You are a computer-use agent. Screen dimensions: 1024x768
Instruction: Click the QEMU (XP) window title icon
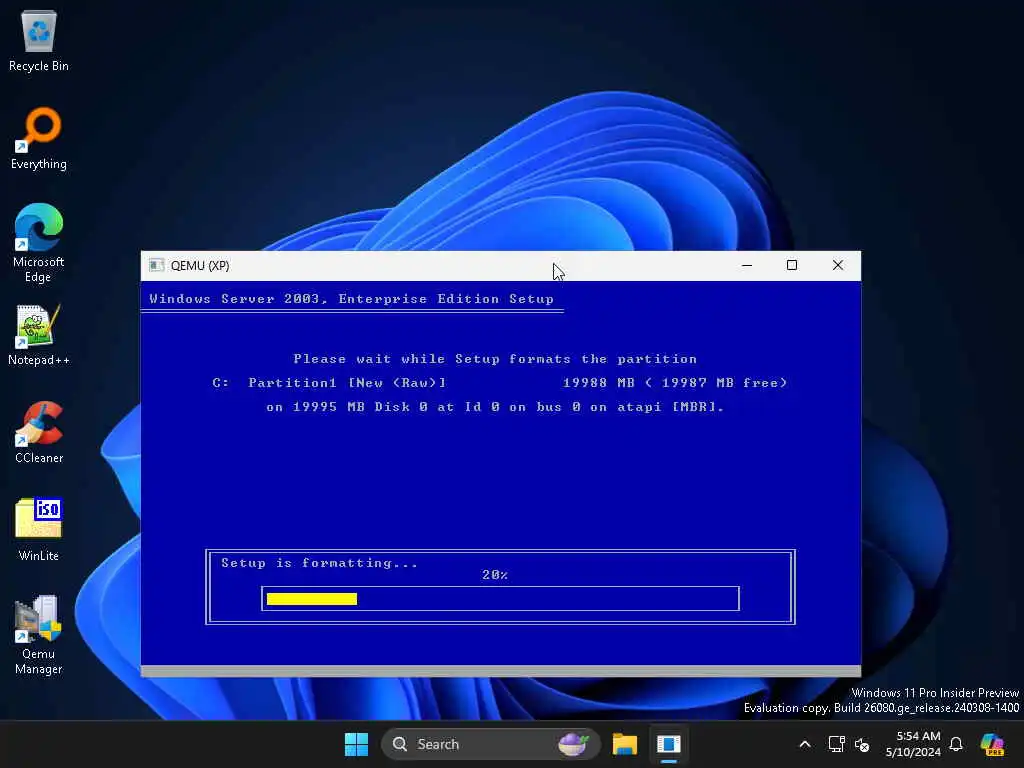coord(156,265)
